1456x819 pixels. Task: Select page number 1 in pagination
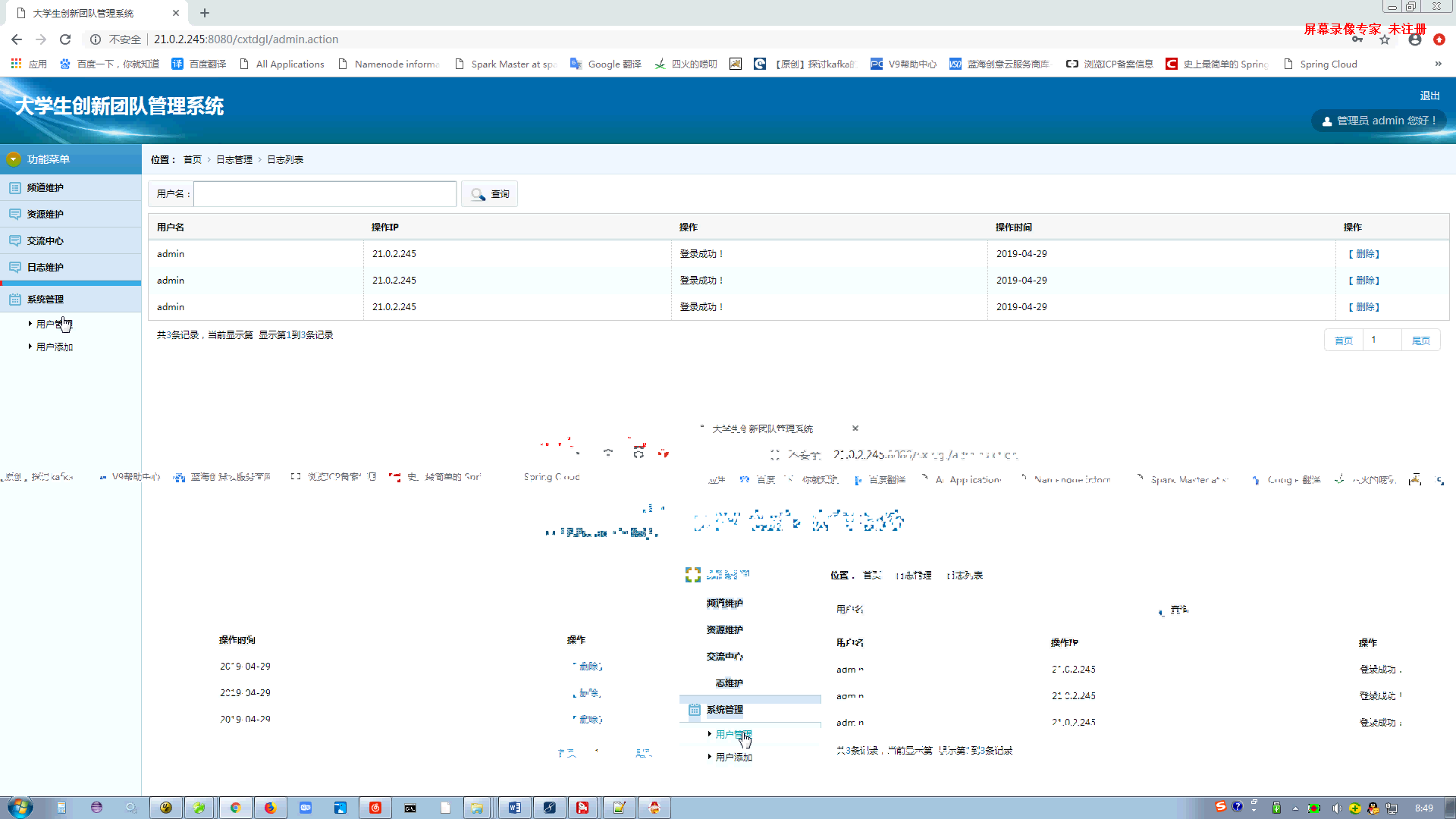(x=1382, y=340)
